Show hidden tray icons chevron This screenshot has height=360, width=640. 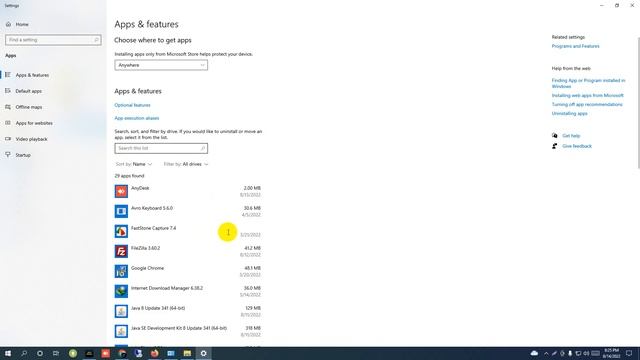point(546,353)
